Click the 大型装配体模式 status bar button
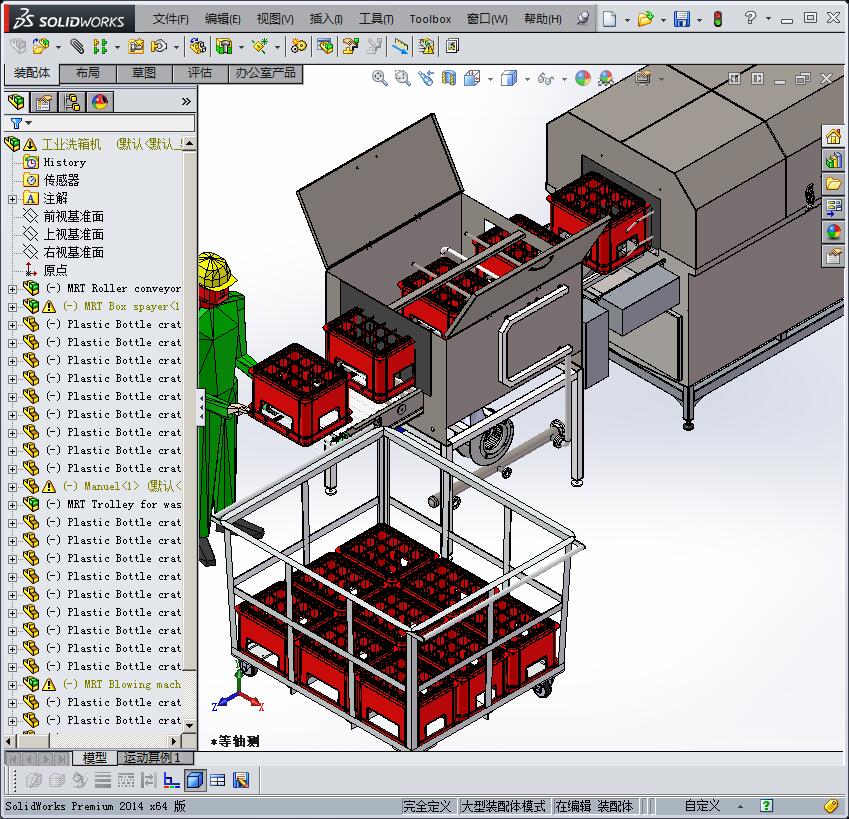This screenshot has height=819, width=849. coord(500,806)
